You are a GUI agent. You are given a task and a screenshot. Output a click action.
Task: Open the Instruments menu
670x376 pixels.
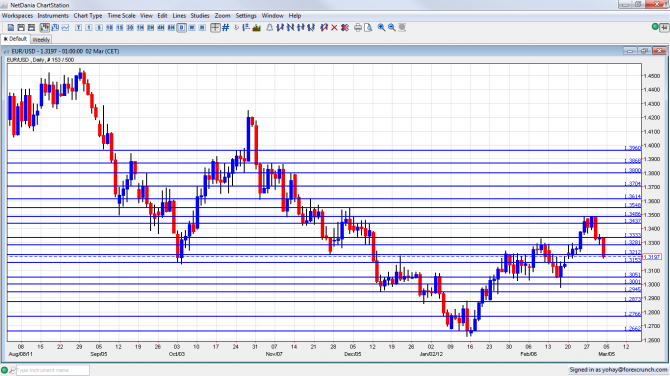[53, 16]
